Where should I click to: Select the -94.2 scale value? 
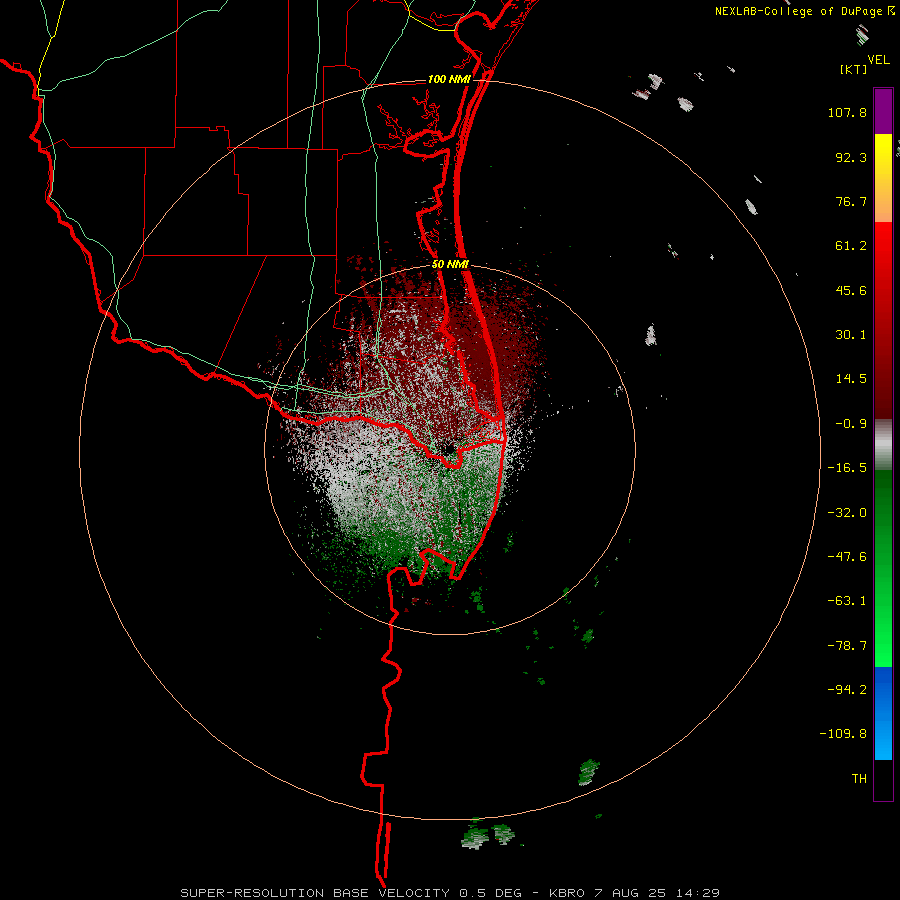[847, 689]
